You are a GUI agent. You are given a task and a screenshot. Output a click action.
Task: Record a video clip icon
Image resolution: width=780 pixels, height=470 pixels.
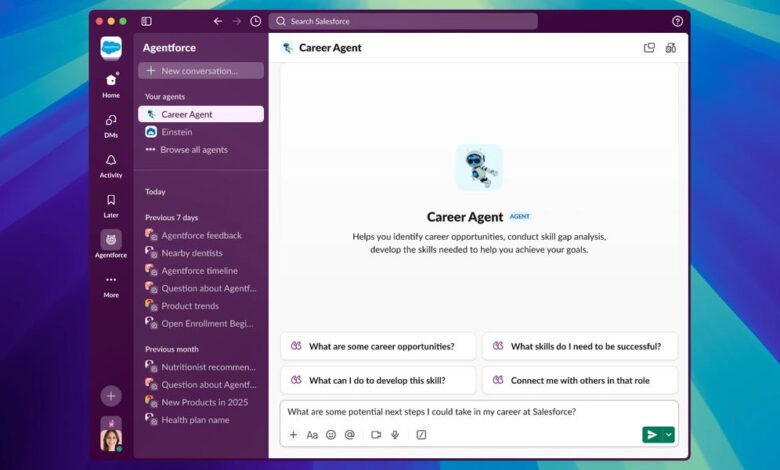pos(376,435)
